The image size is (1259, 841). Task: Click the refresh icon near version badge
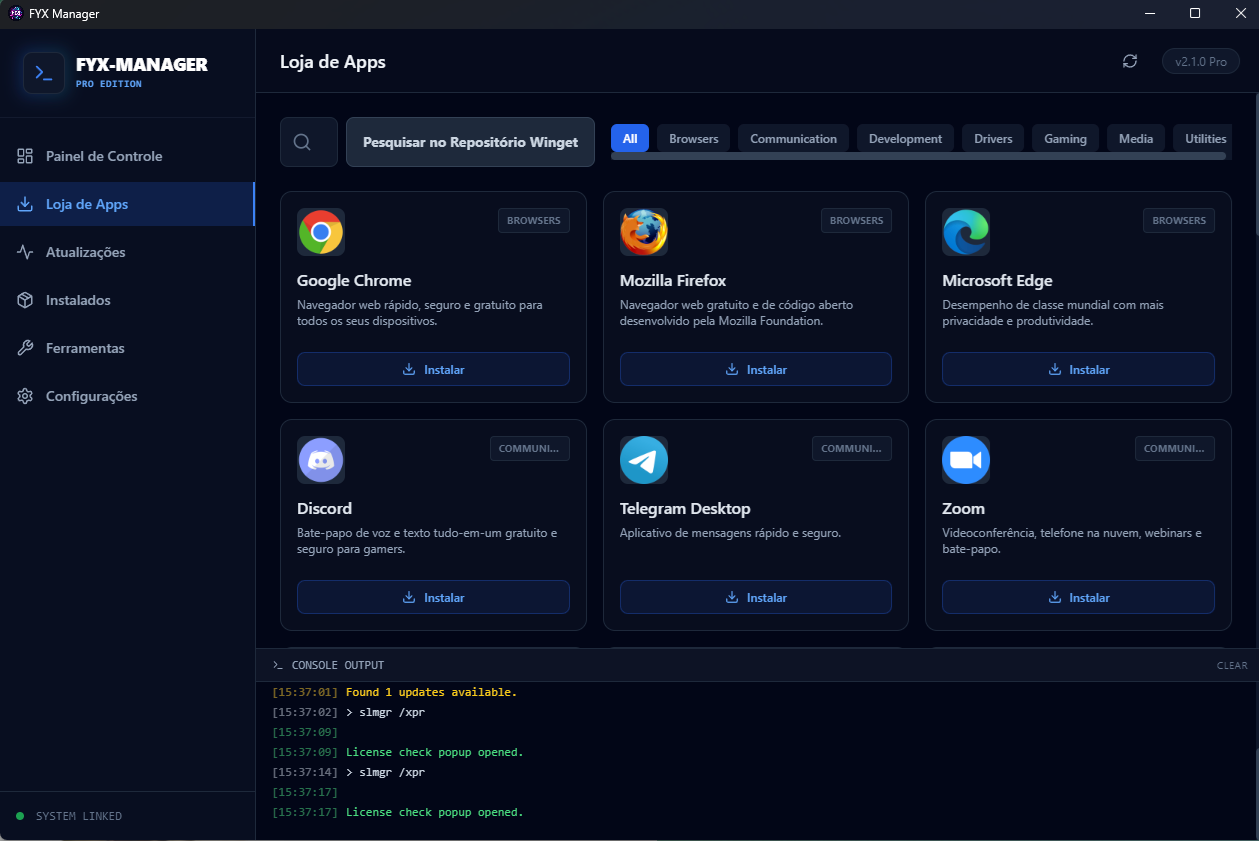point(1130,61)
